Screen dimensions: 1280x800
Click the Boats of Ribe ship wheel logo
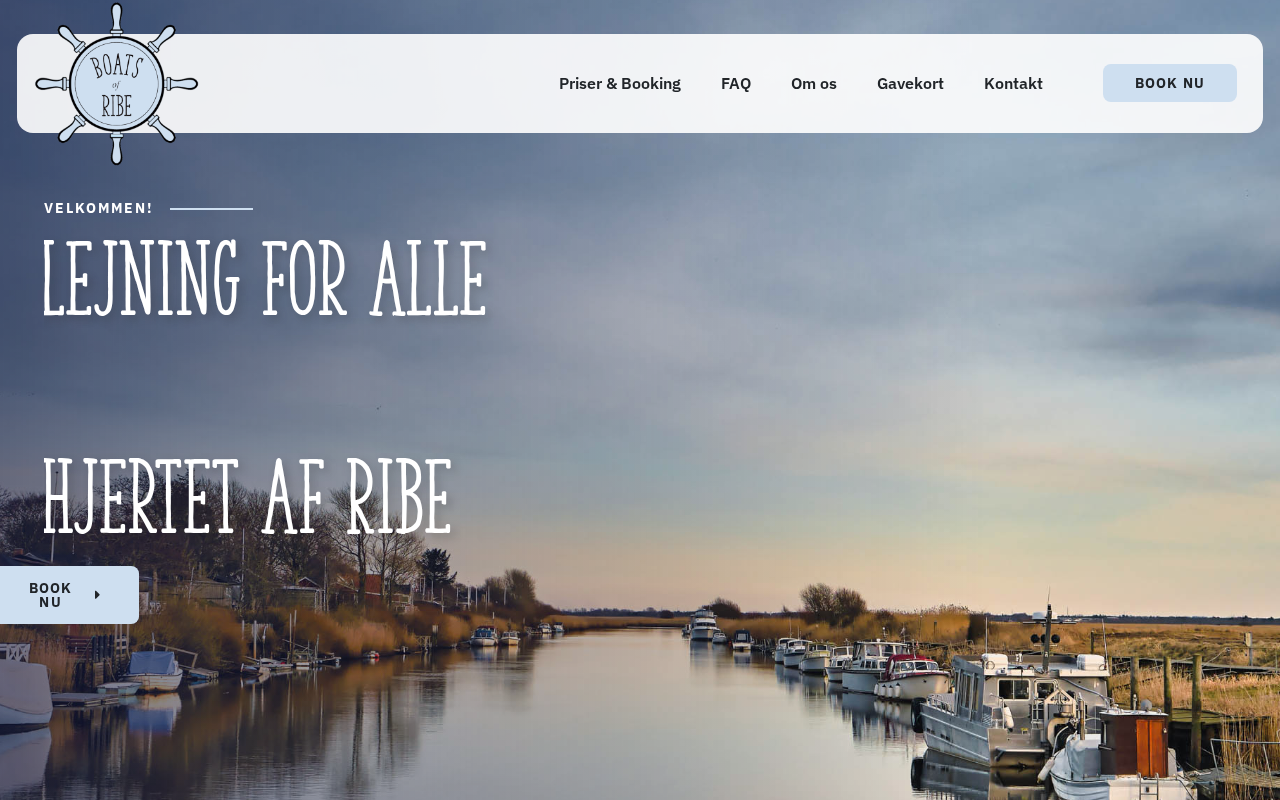tap(117, 84)
